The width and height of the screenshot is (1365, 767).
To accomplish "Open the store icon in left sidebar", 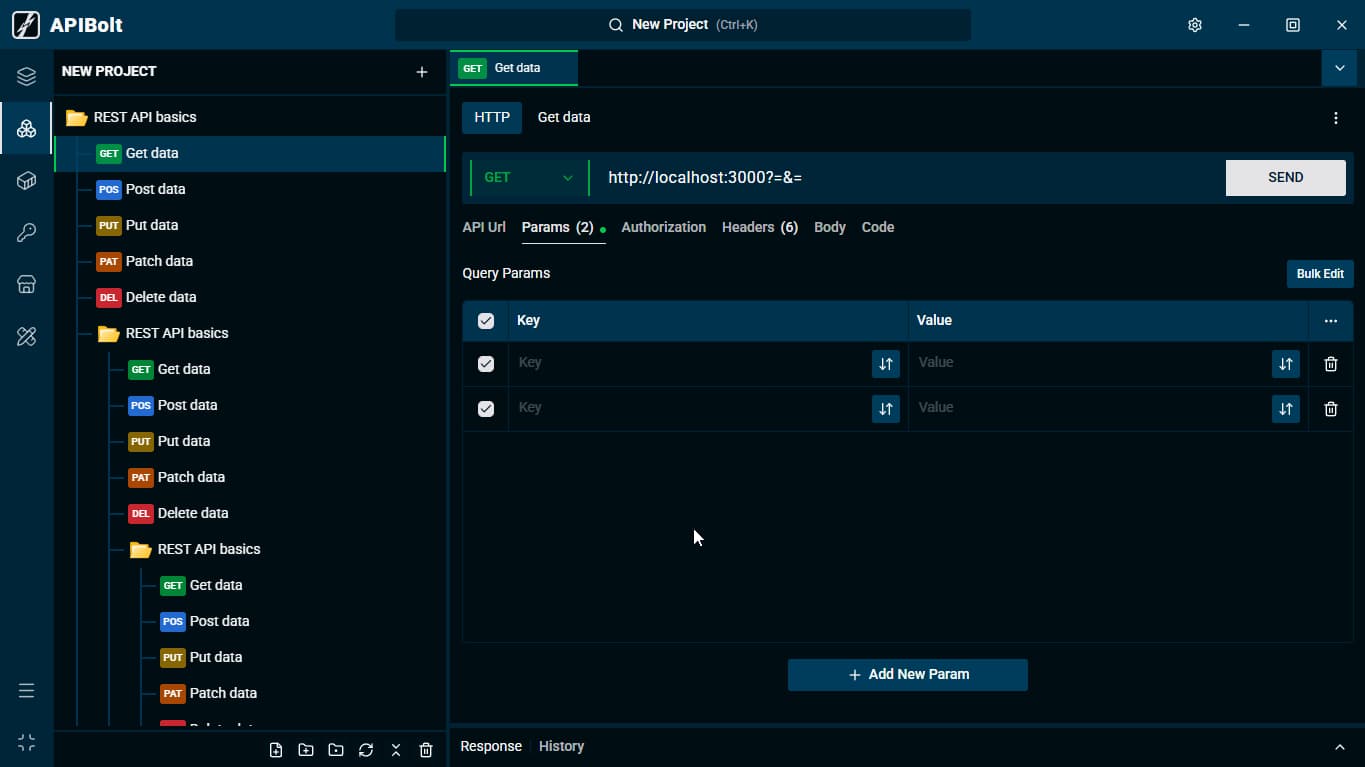I will [26, 285].
